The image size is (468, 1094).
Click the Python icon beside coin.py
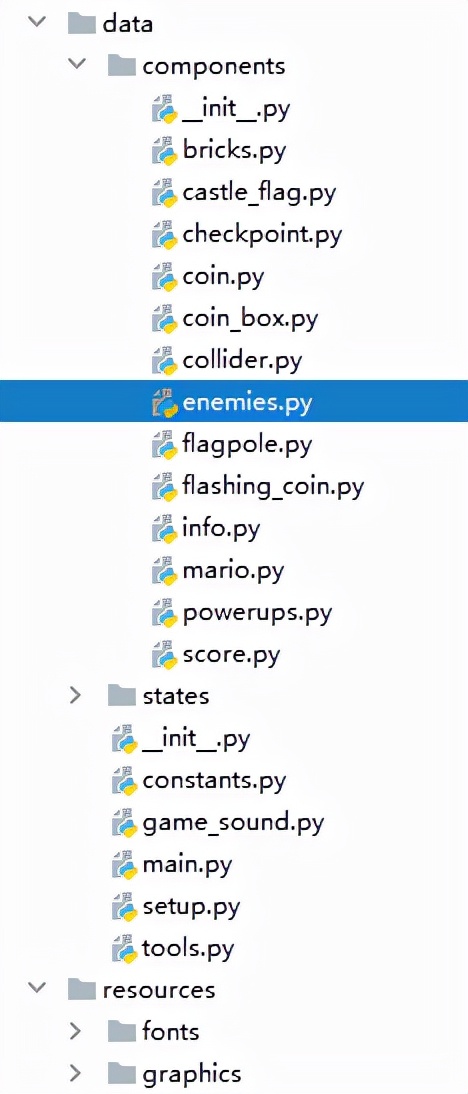[x=163, y=277]
